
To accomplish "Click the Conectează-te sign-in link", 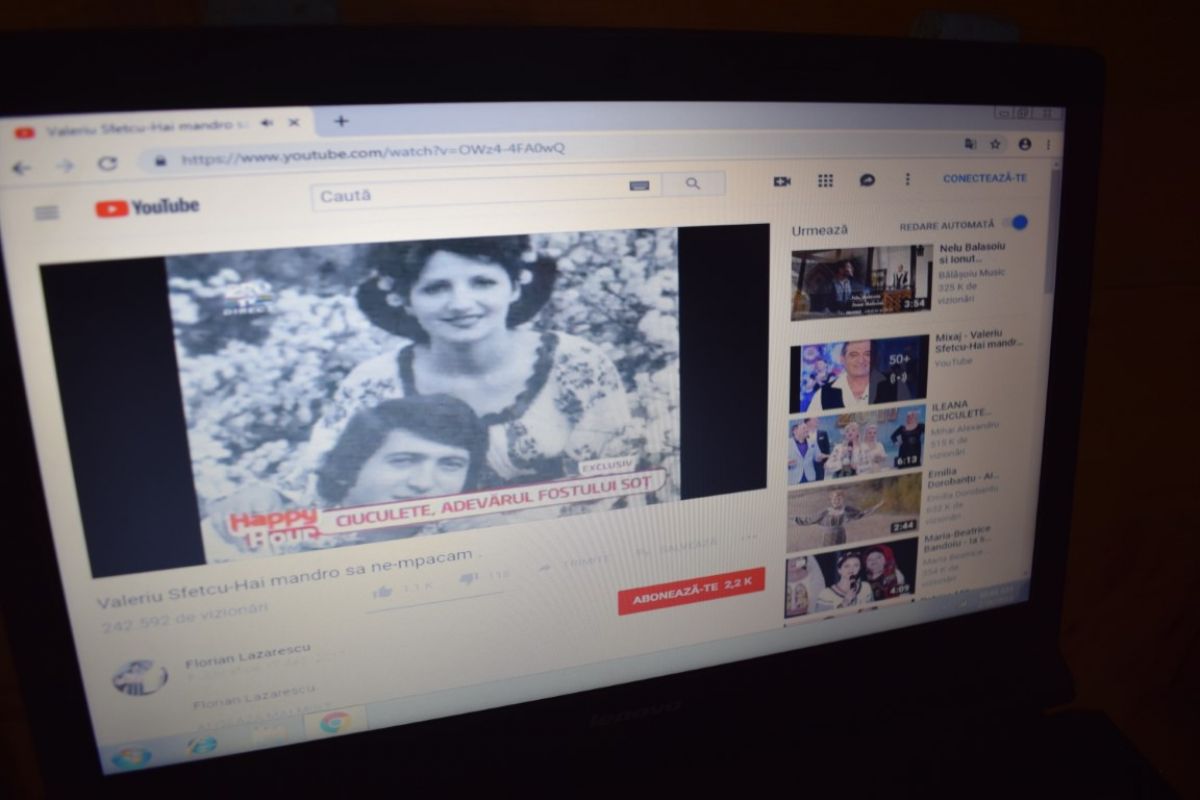I will click(x=984, y=178).
